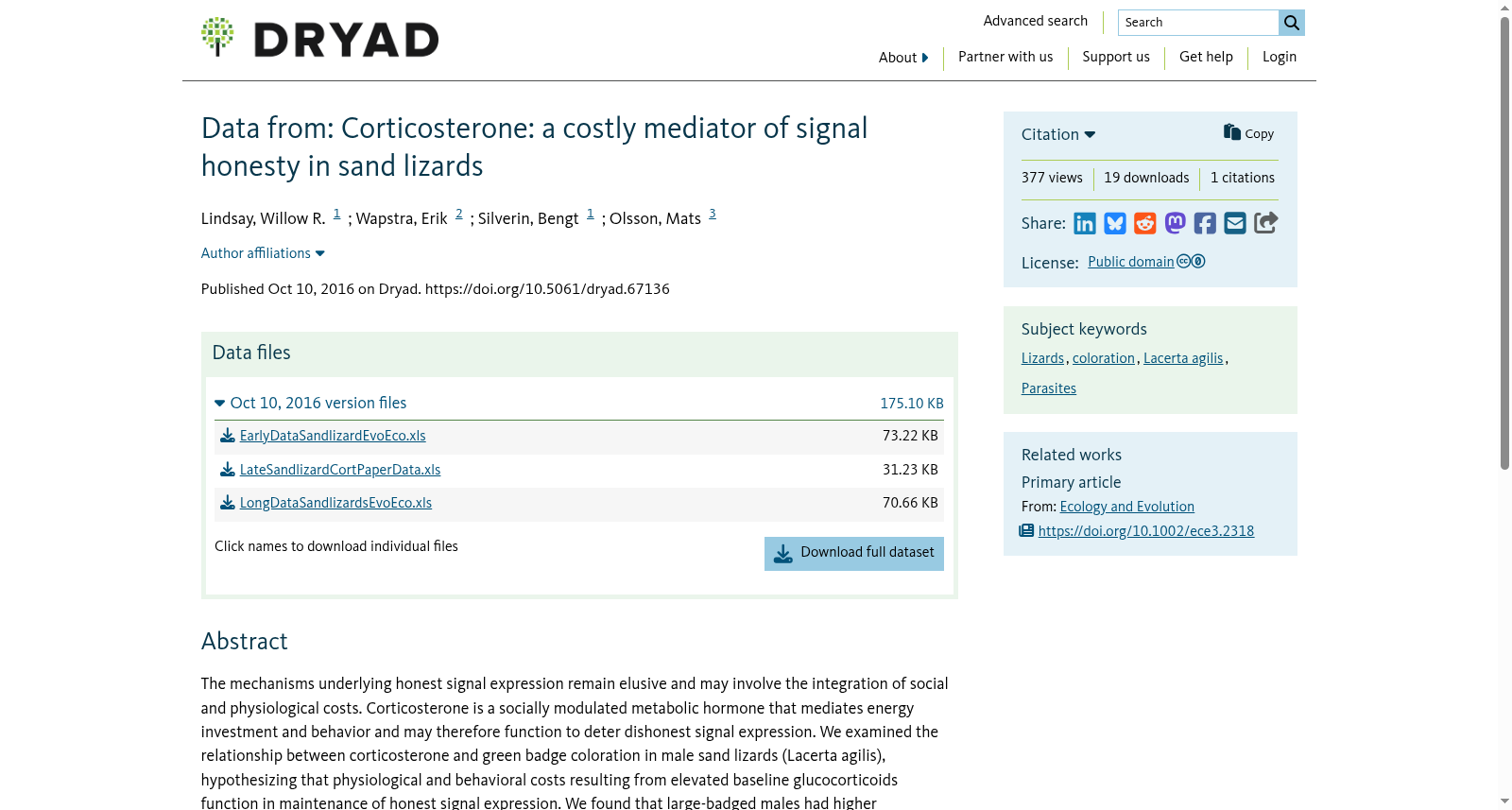This screenshot has width=1512, height=810.
Task: Share dataset on LinkedIn
Action: [1085, 223]
